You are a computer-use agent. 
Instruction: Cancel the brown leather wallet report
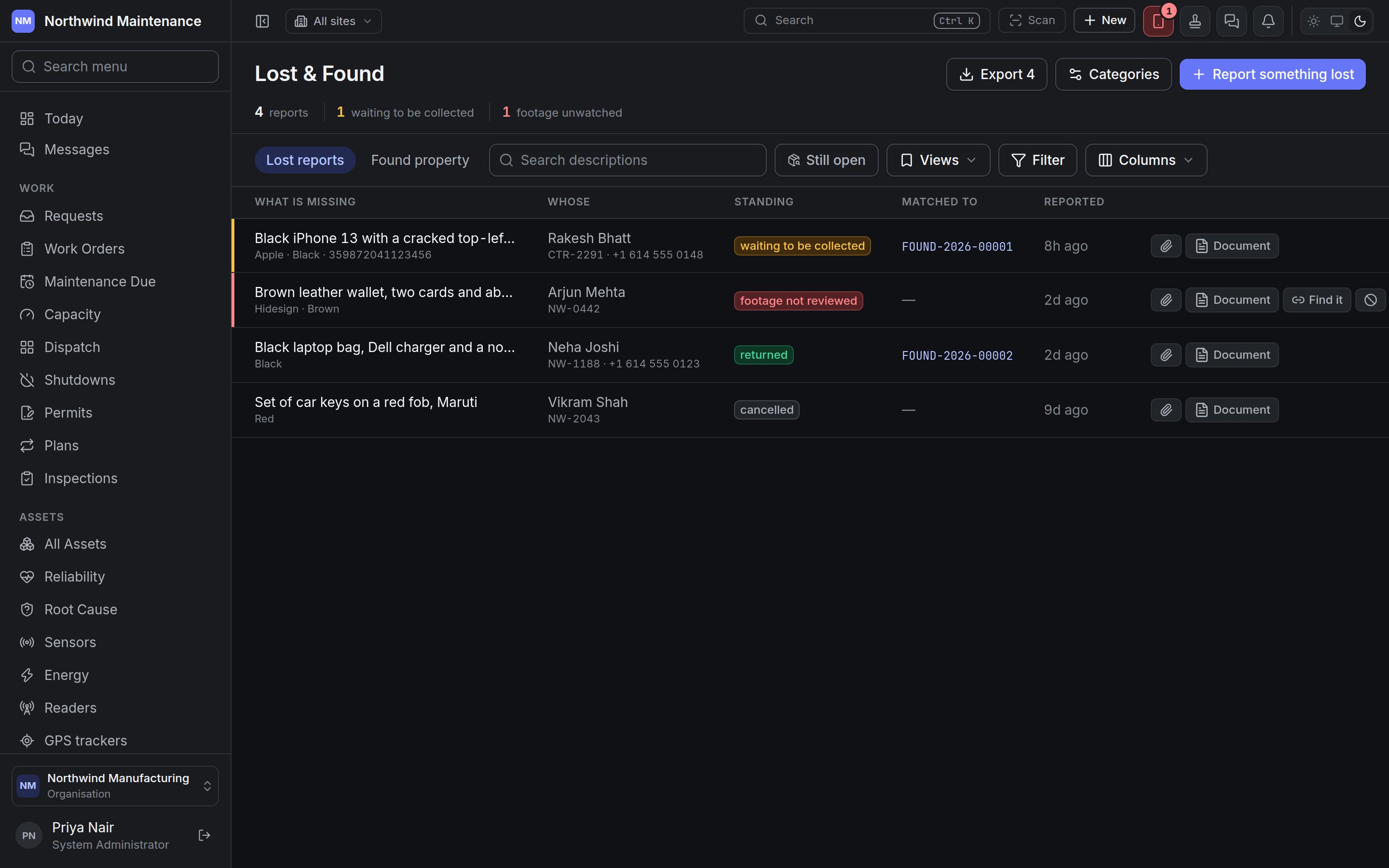click(x=1370, y=299)
